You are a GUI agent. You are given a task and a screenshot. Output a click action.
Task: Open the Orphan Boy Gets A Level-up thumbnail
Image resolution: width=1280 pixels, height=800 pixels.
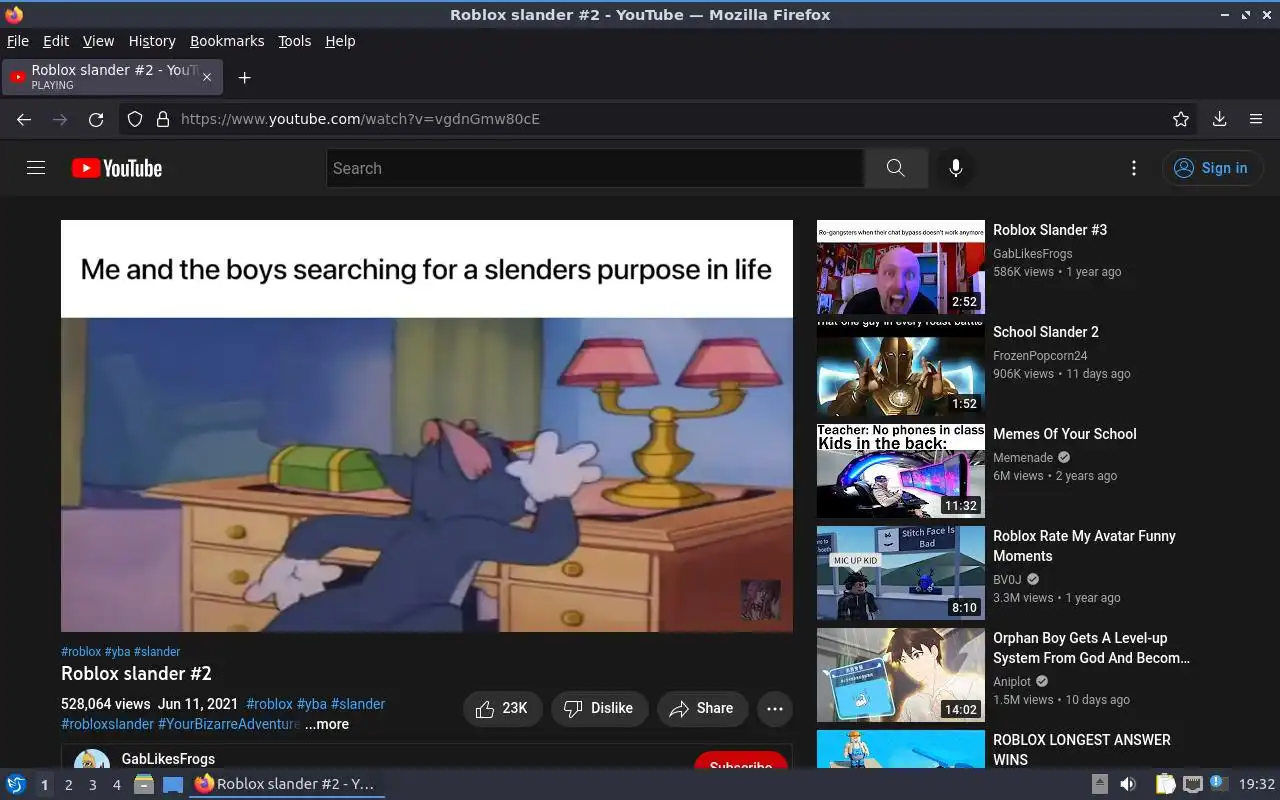point(901,675)
